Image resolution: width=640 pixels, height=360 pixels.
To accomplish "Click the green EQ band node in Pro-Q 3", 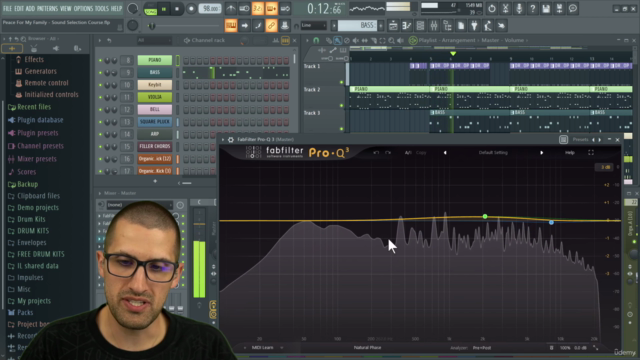I will coord(485,216).
